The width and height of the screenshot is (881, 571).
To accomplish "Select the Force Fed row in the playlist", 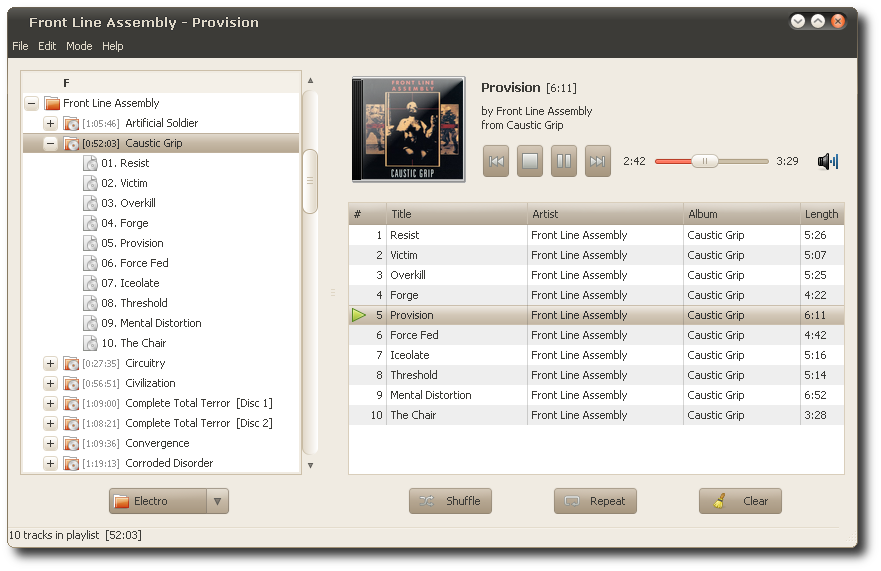I will [596, 336].
